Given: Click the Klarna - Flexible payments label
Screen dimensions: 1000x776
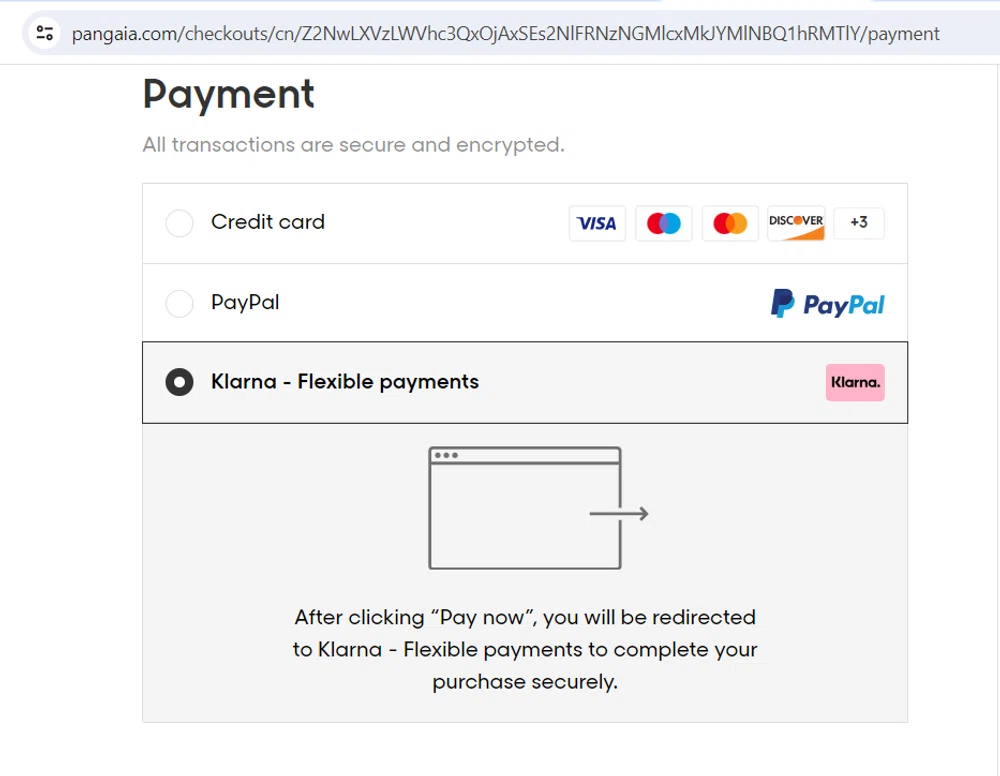Looking at the screenshot, I should pyautogui.click(x=344, y=382).
